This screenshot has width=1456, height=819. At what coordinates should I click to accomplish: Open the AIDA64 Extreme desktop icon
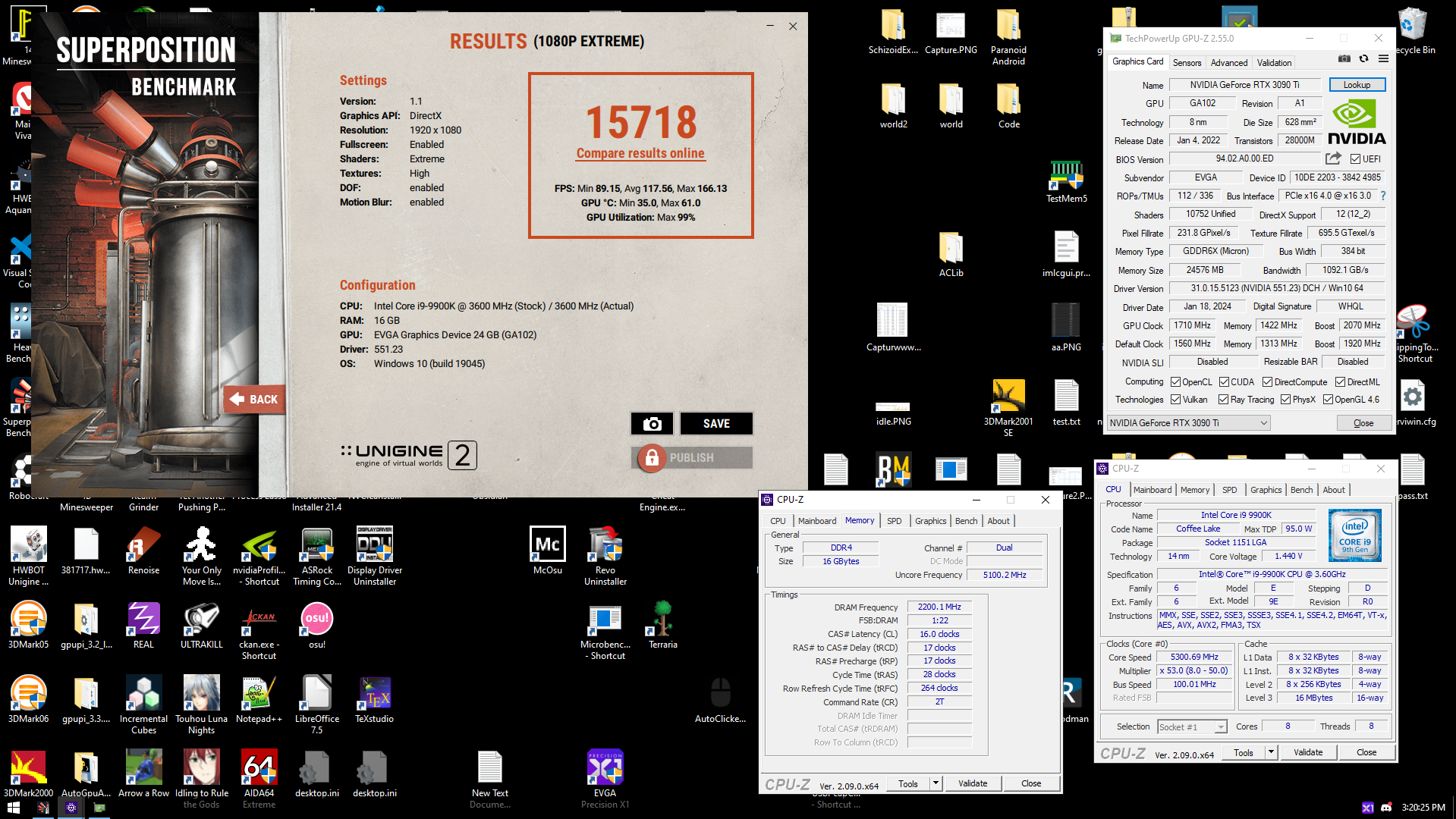click(259, 780)
